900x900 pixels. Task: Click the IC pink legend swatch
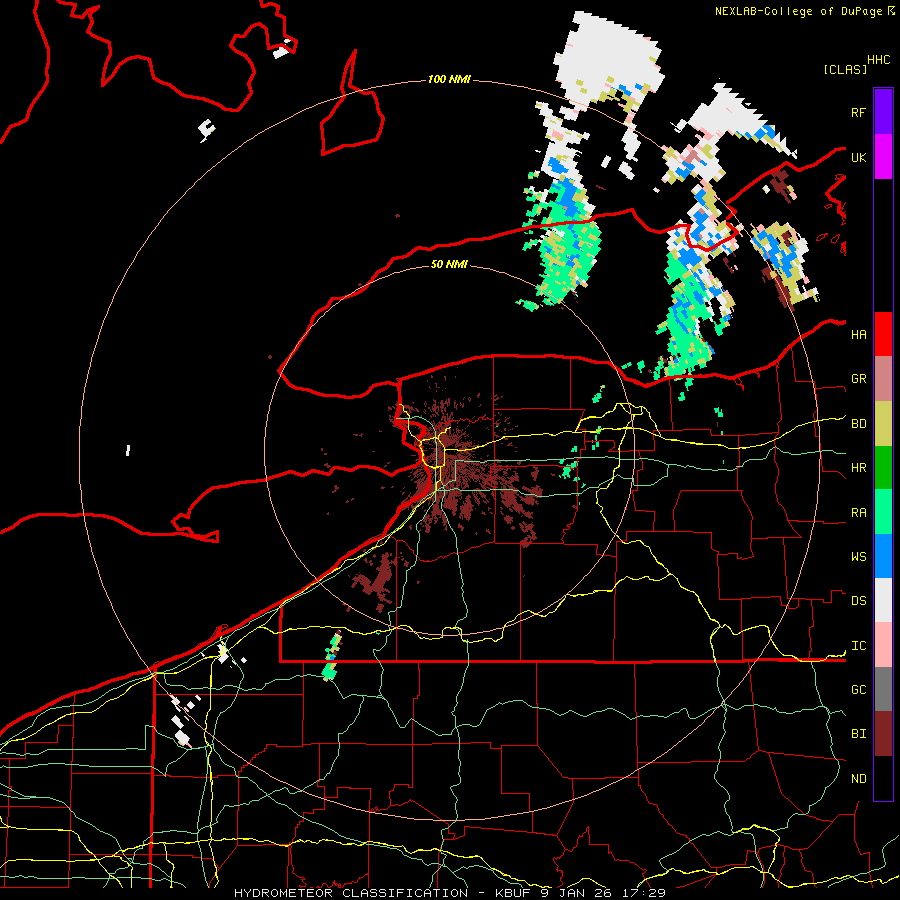[883, 645]
